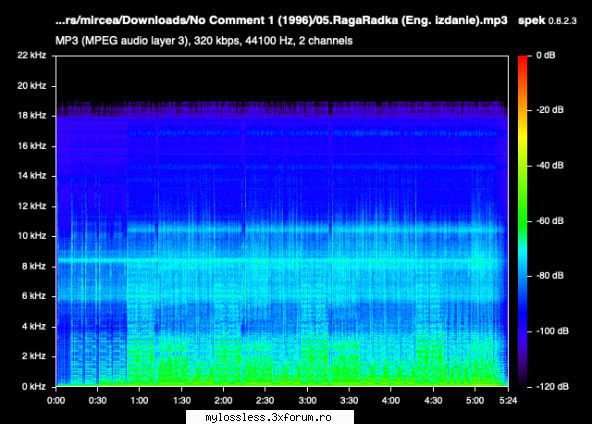Image resolution: width=592 pixels, height=424 pixels.
Task: Click the -20 dB legend label
Action: tap(550, 110)
